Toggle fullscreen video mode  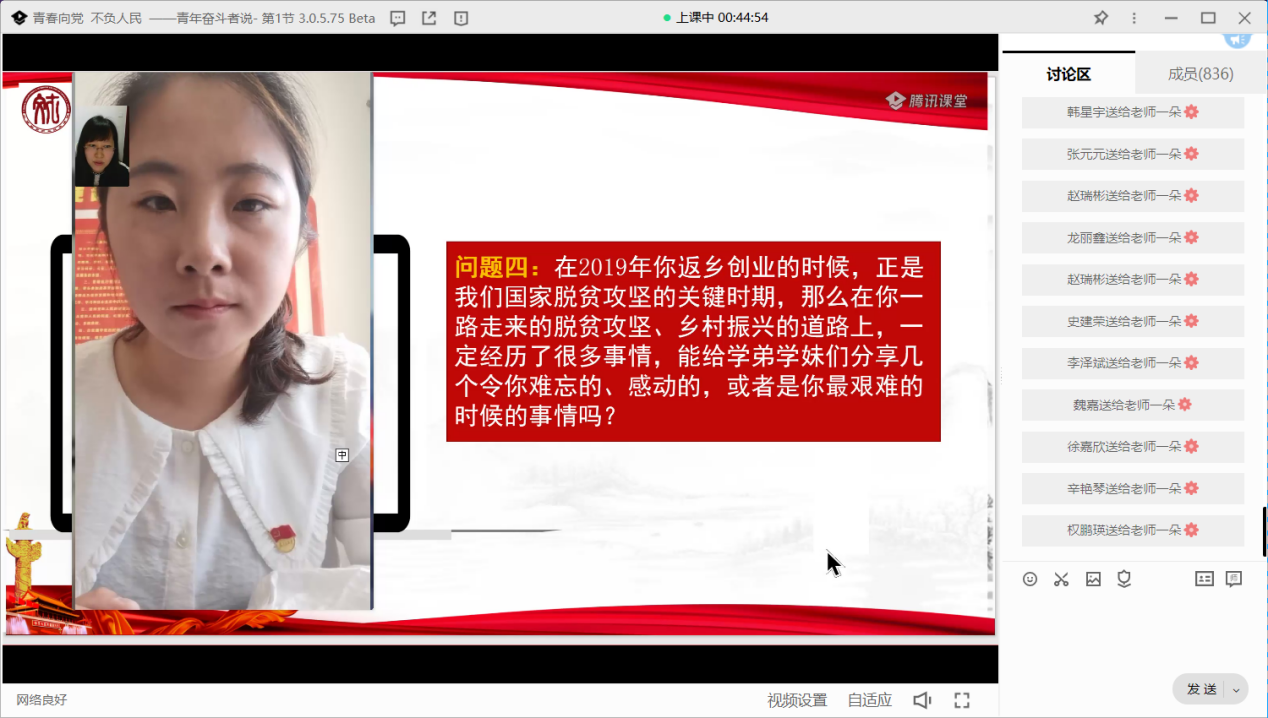(x=962, y=700)
